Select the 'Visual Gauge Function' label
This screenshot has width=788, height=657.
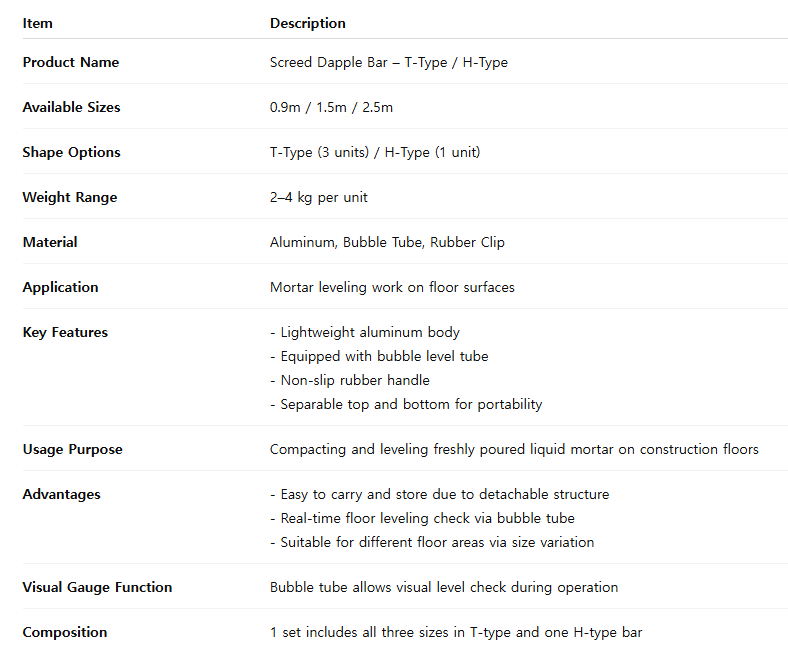tap(97, 587)
